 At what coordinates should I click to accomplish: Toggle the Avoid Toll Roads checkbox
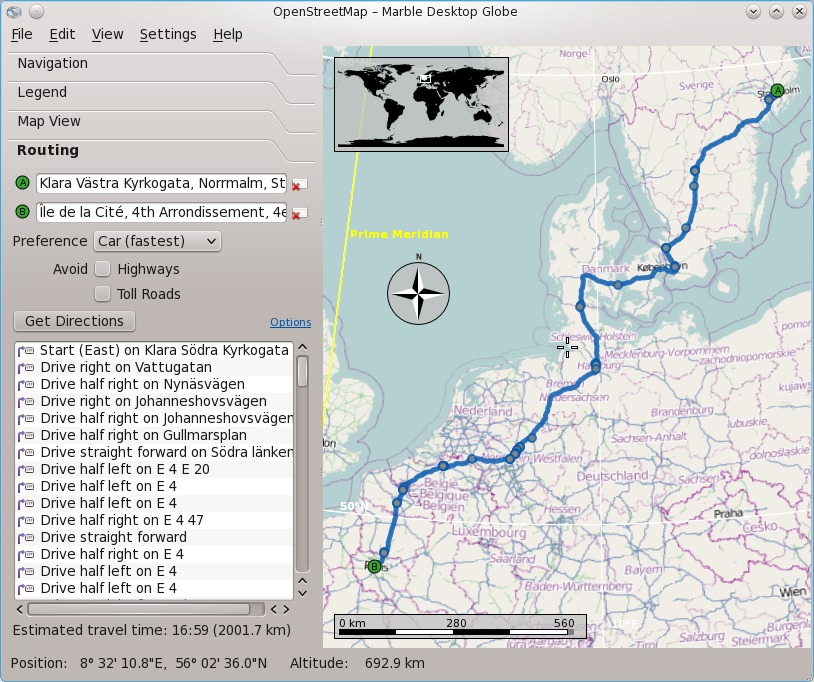tap(102, 294)
